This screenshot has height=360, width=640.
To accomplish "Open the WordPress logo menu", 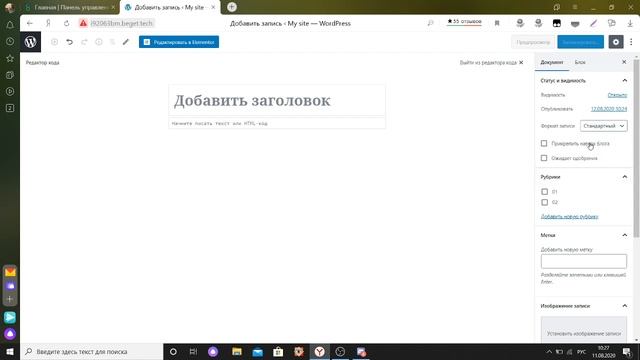I will point(30,42).
